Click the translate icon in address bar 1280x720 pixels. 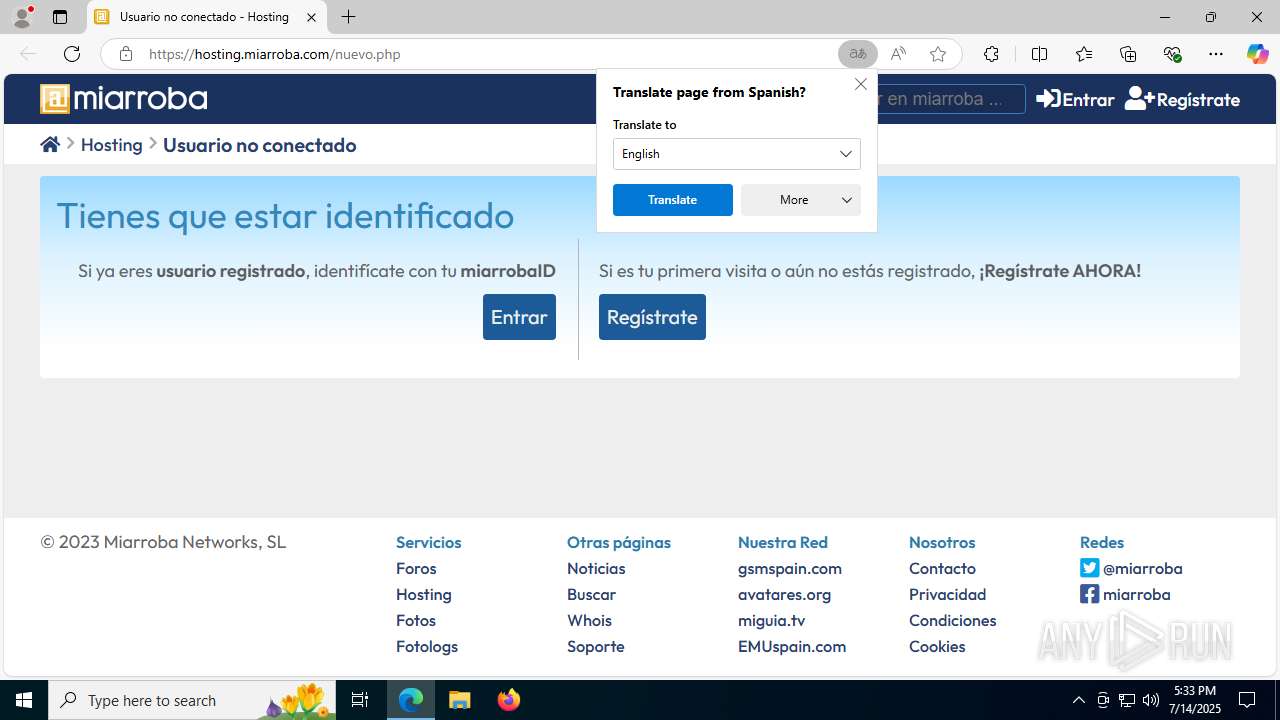(858, 54)
